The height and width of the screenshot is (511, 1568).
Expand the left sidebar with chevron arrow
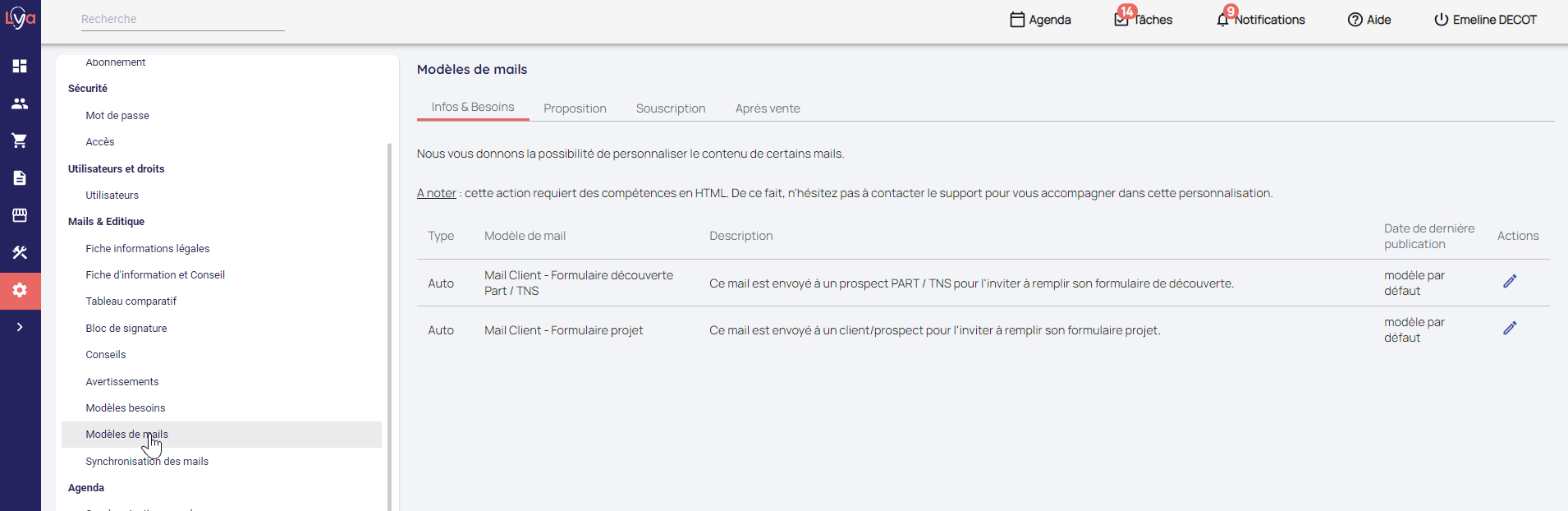pos(20,327)
